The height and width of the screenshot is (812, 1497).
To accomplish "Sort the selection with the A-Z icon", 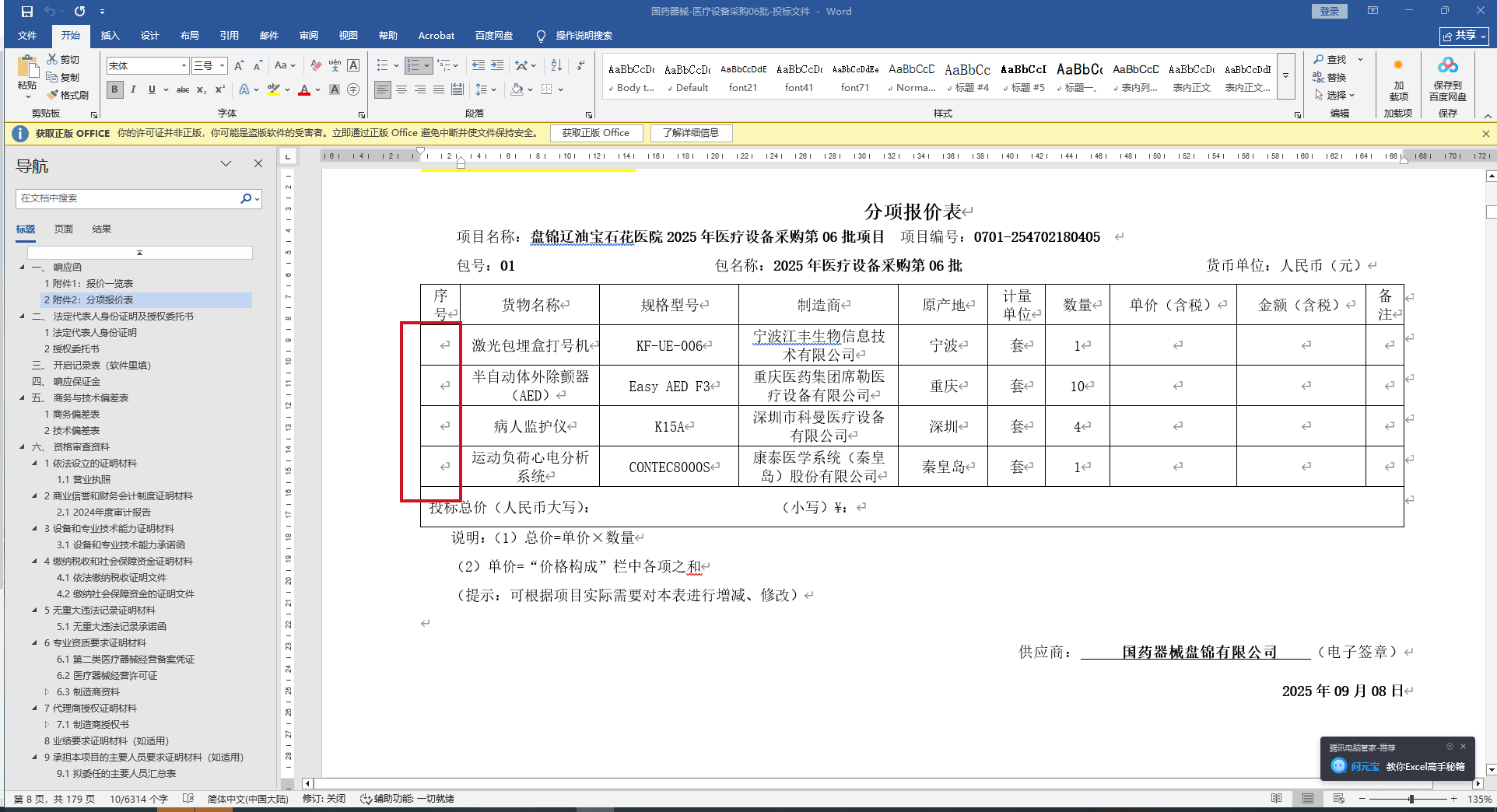I will tap(556, 66).
